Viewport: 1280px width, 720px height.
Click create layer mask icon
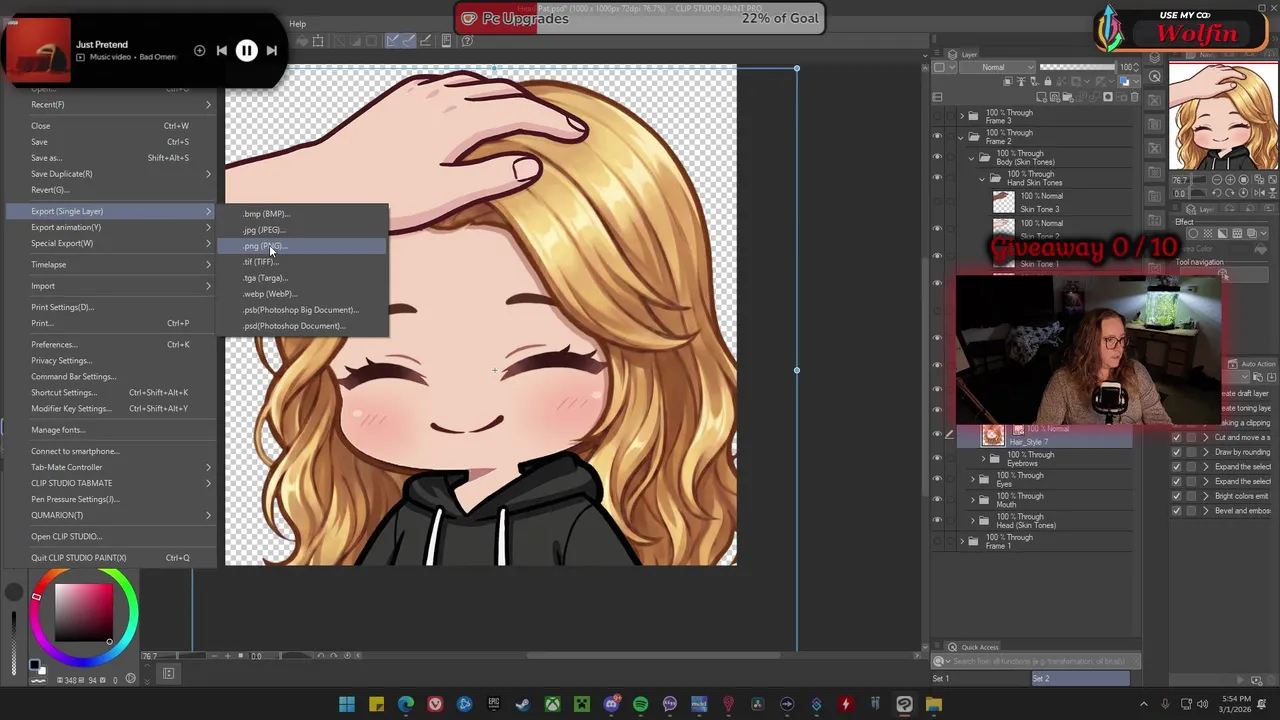[1107, 97]
